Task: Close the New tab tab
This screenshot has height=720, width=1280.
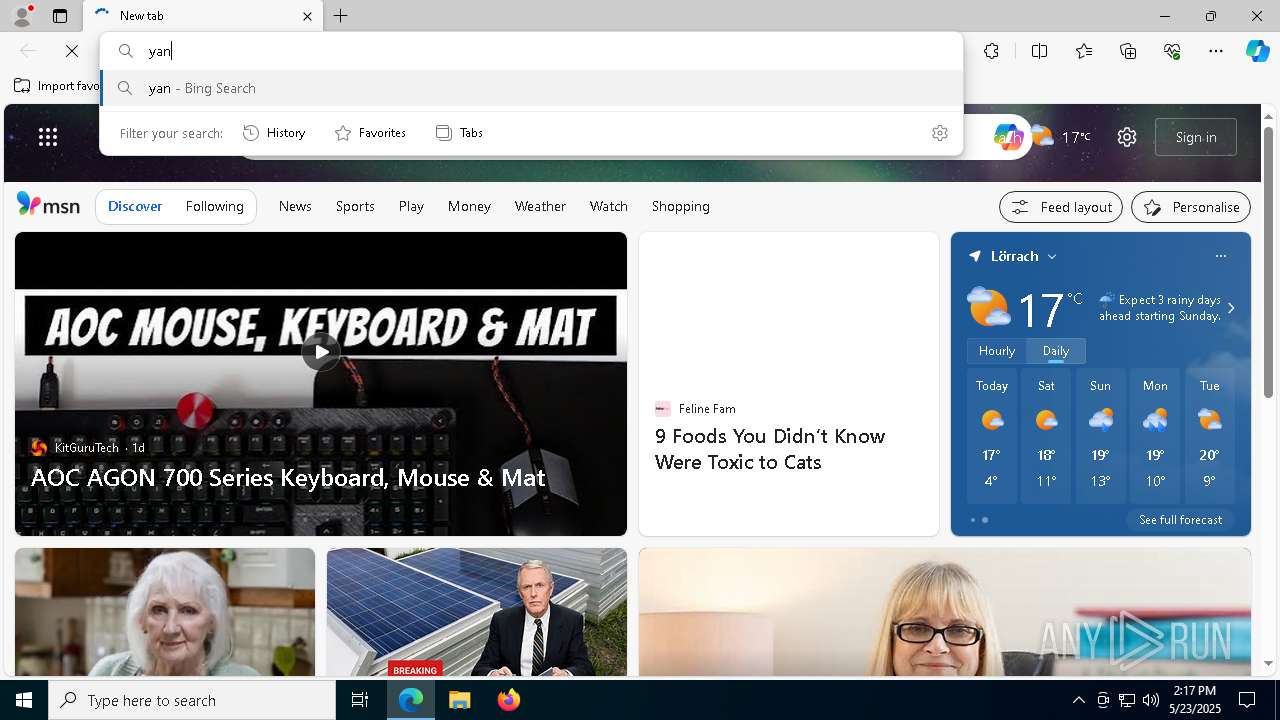Action: click(x=307, y=16)
